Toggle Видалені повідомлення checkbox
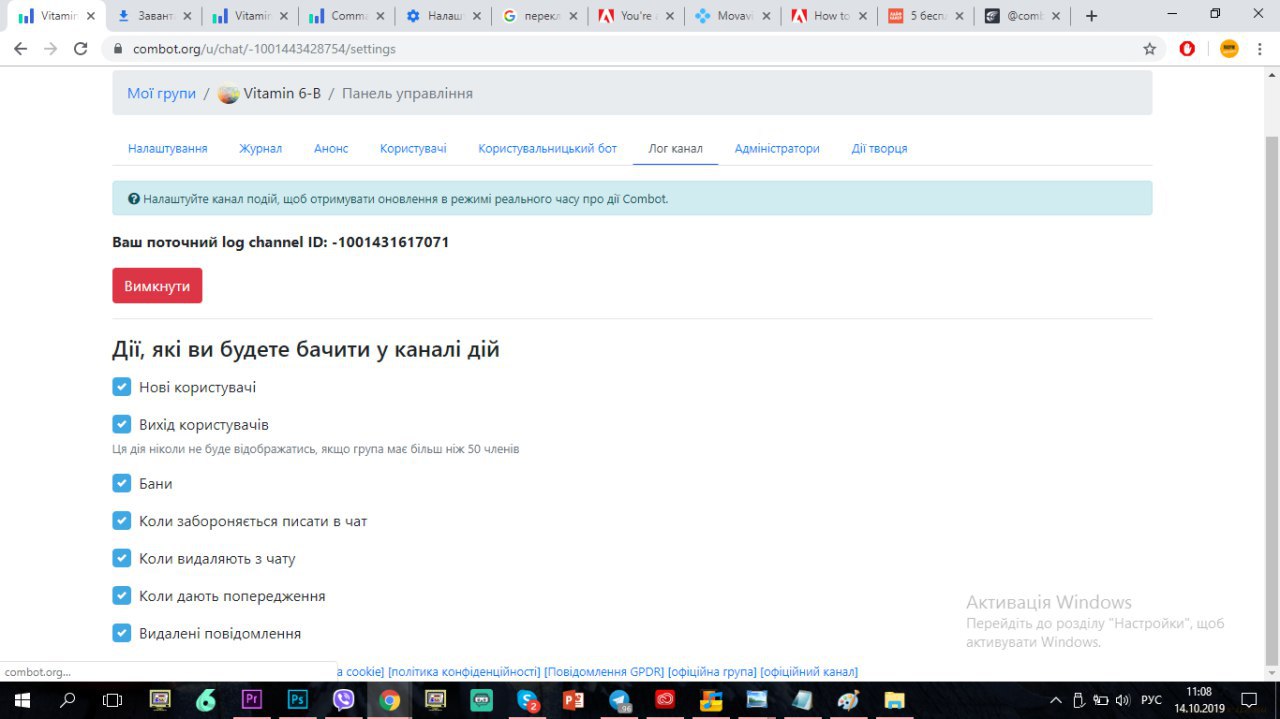Viewport: 1280px width, 719px height. tap(122, 633)
